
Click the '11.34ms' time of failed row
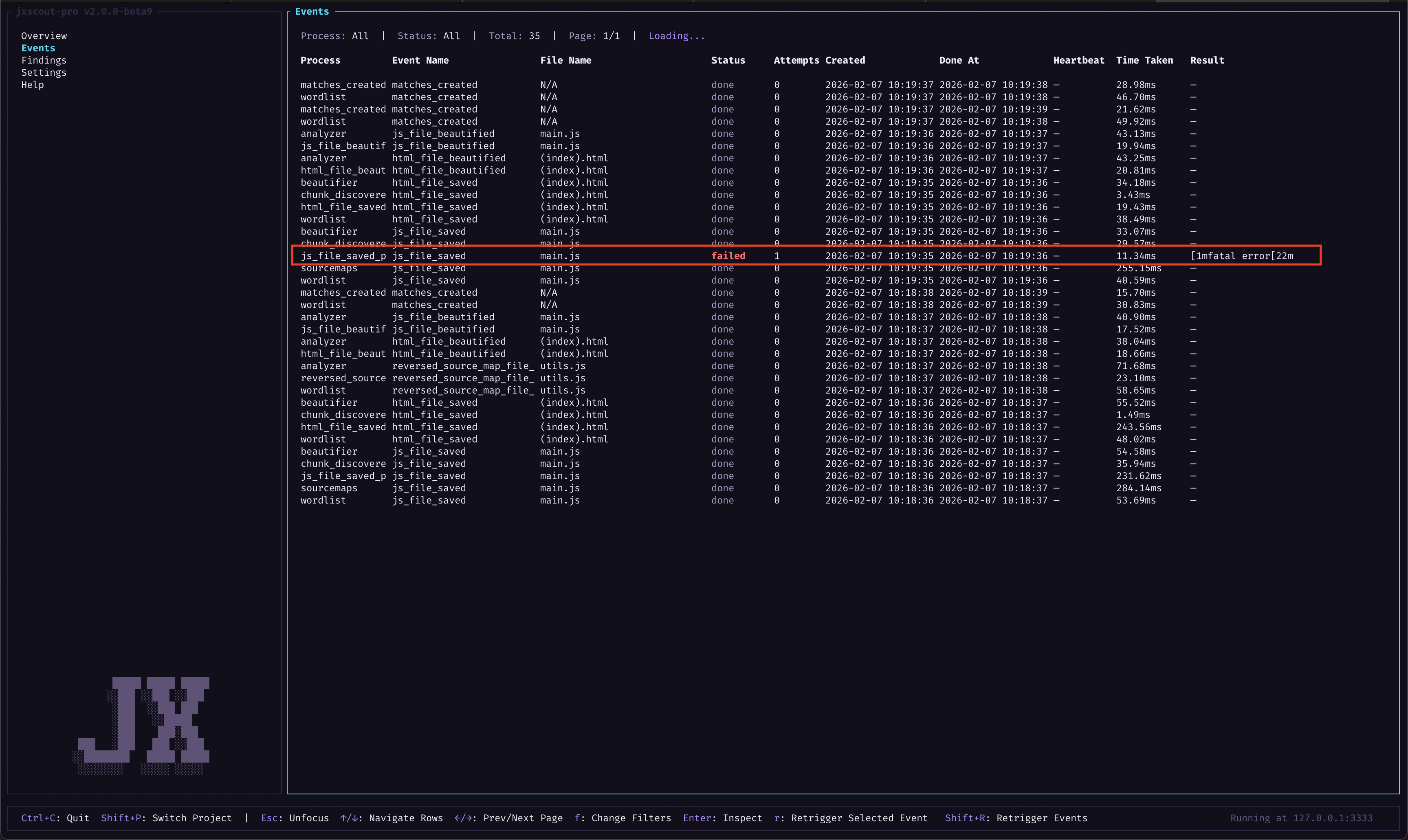click(1136, 256)
